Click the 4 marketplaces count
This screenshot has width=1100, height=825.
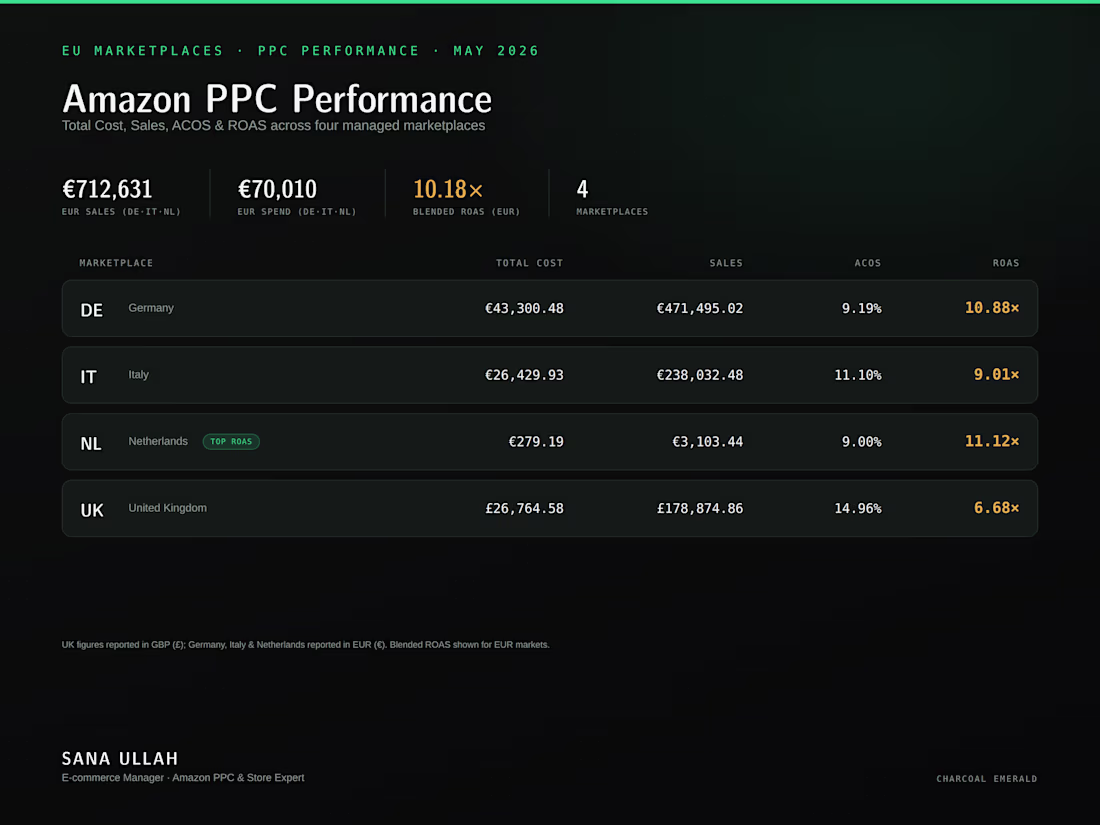582,189
